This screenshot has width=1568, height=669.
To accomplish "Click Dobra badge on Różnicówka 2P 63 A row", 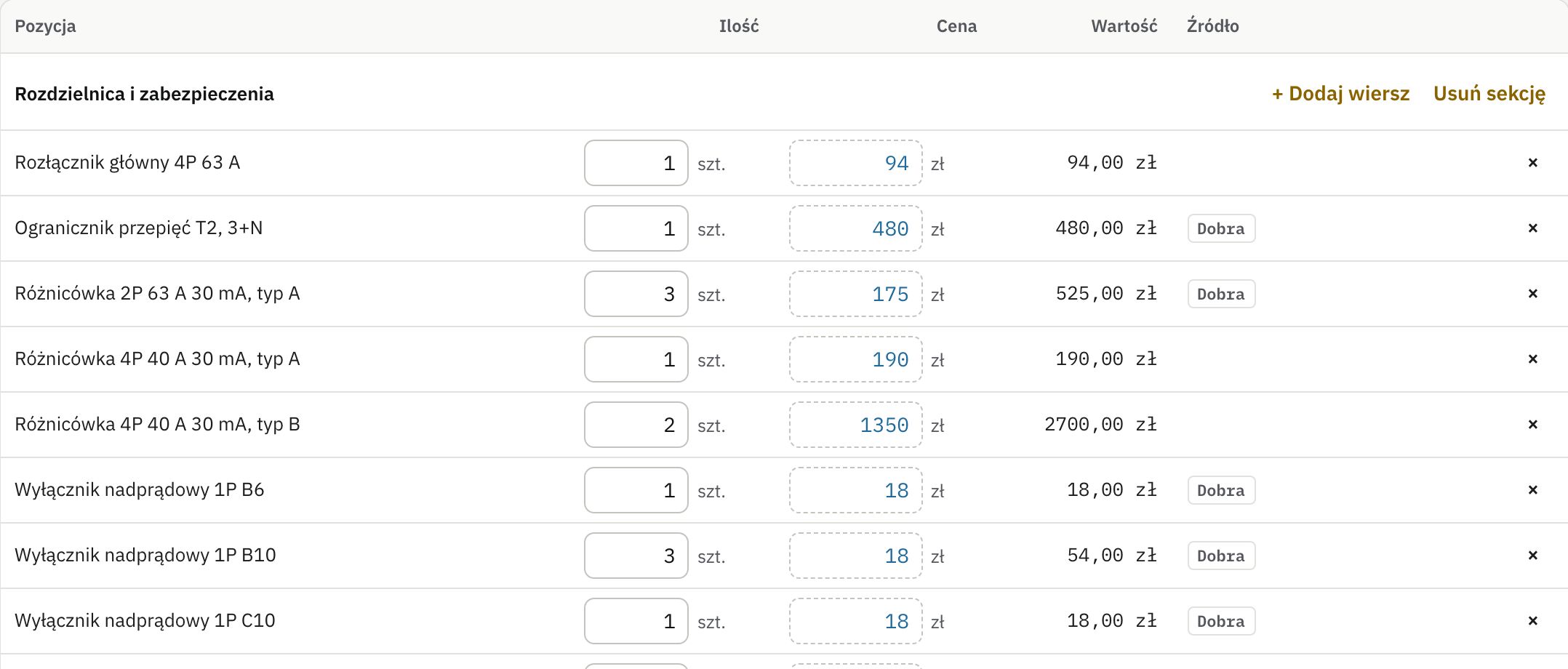I will click(1221, 294).
